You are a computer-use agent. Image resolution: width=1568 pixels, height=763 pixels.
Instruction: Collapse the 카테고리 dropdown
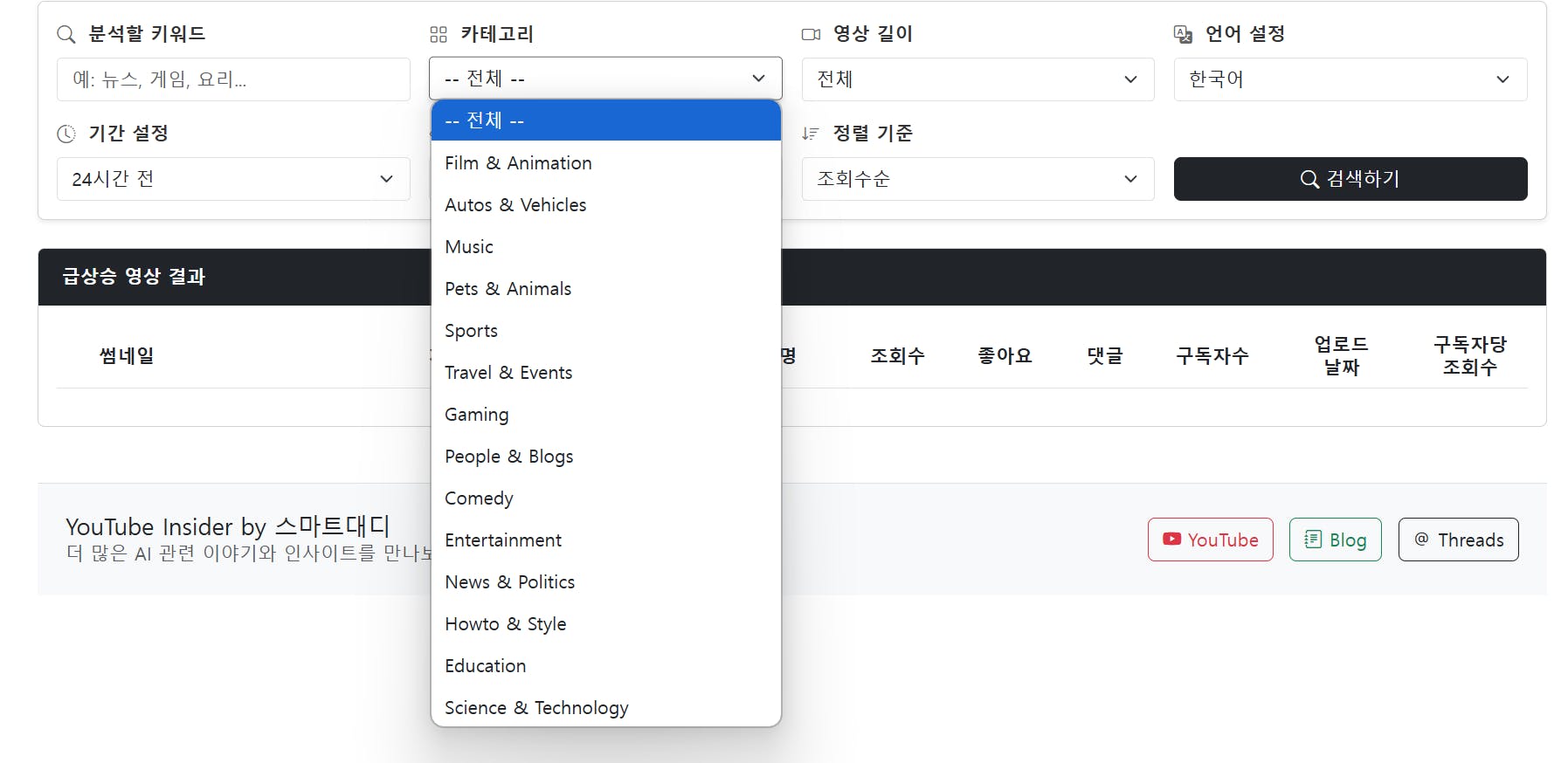tap(605, 79)
